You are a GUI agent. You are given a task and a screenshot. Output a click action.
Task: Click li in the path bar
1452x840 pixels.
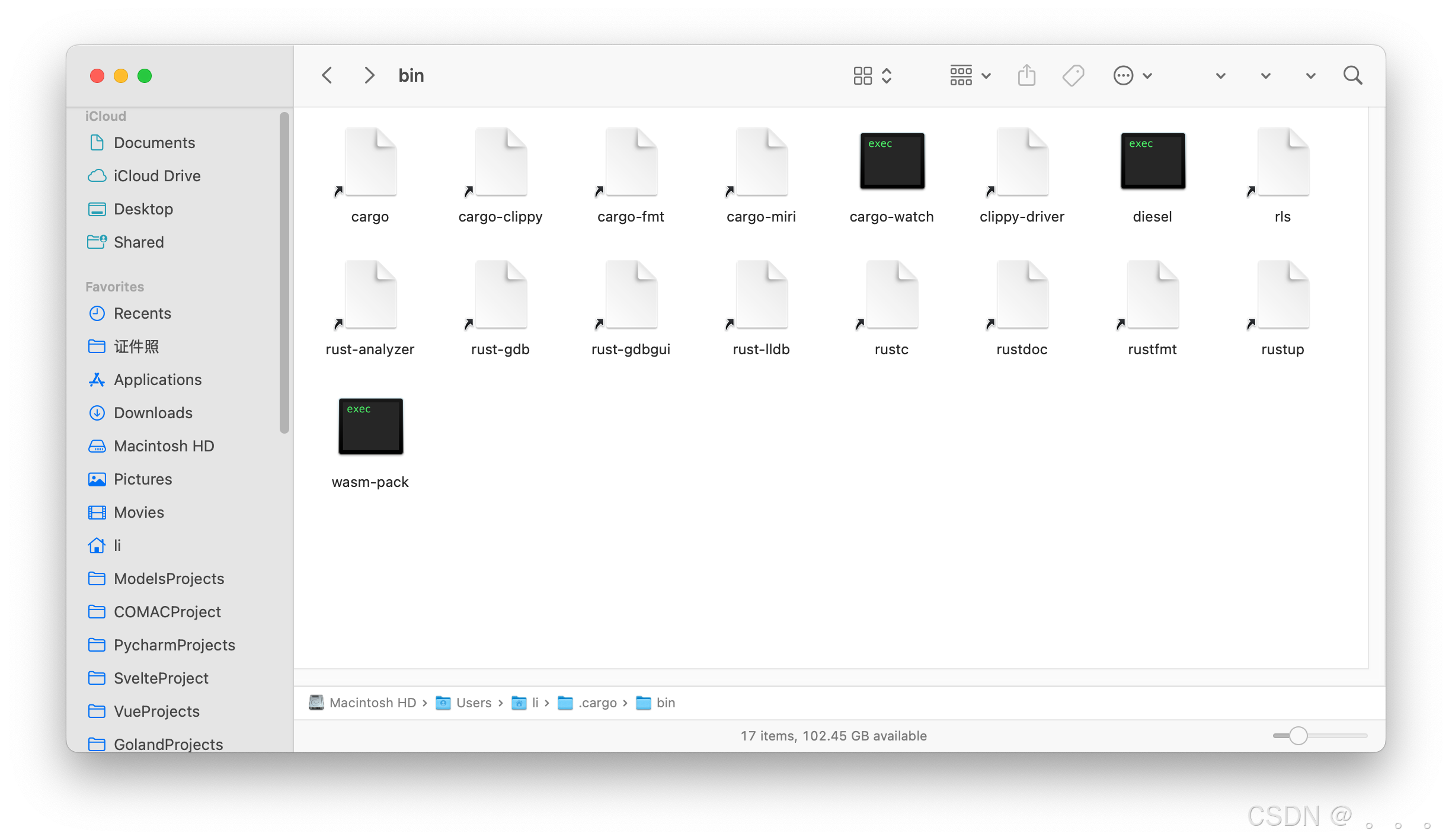525,703
